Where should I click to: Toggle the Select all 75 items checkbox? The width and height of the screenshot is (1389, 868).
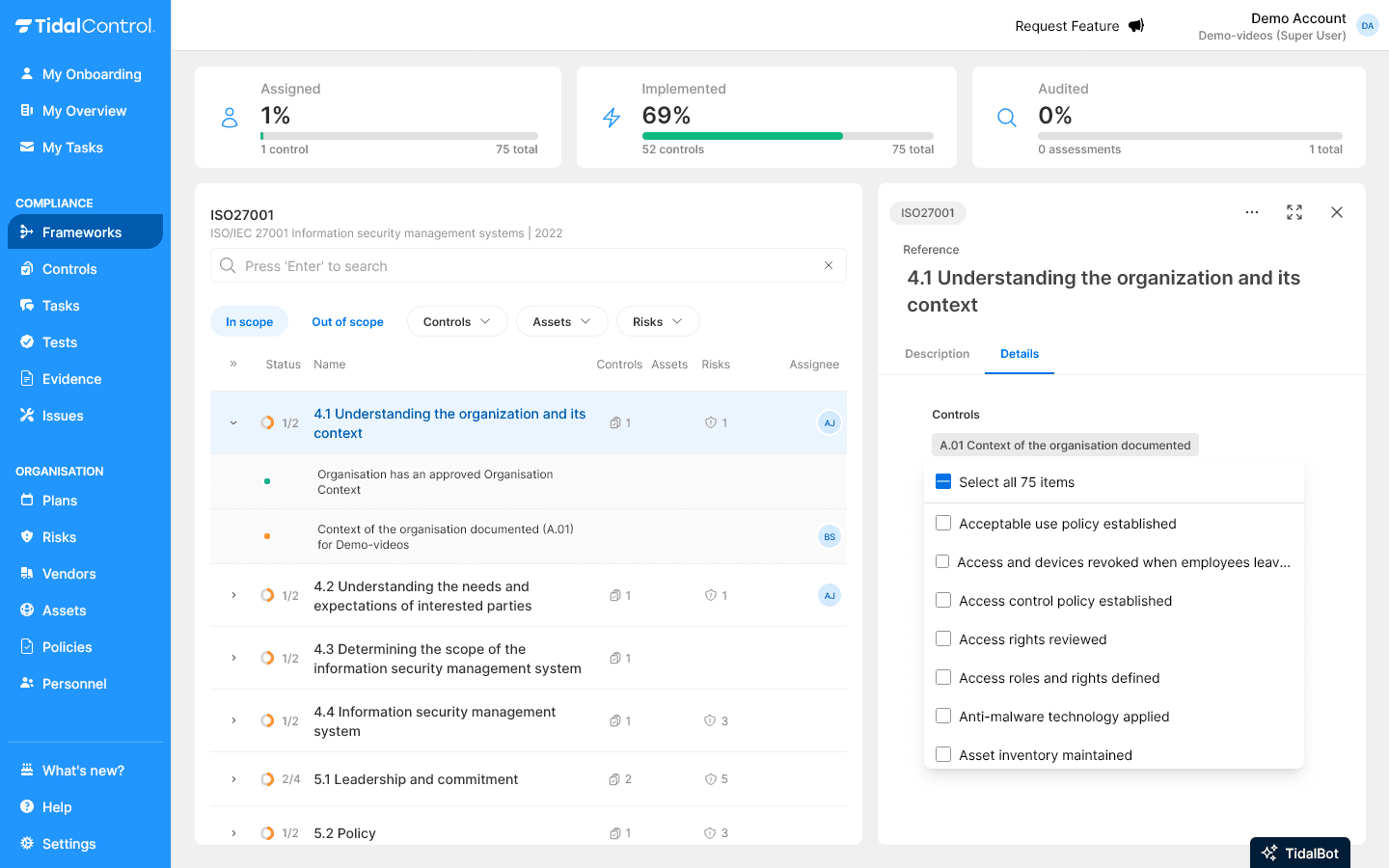coord(943,482)
